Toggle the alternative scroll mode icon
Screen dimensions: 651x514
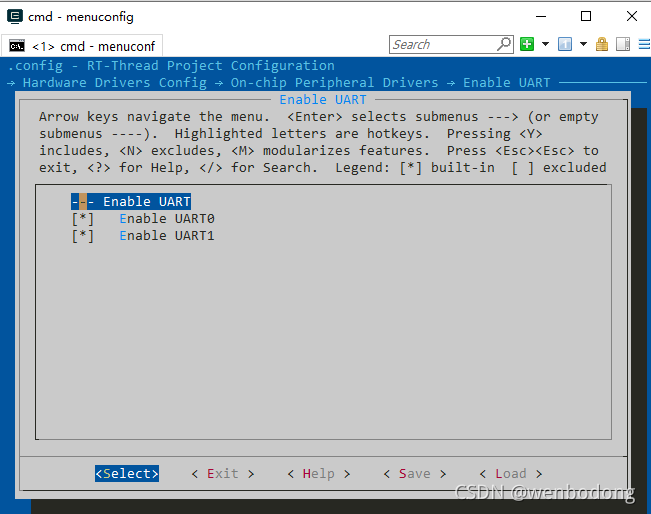pos(622,45)
